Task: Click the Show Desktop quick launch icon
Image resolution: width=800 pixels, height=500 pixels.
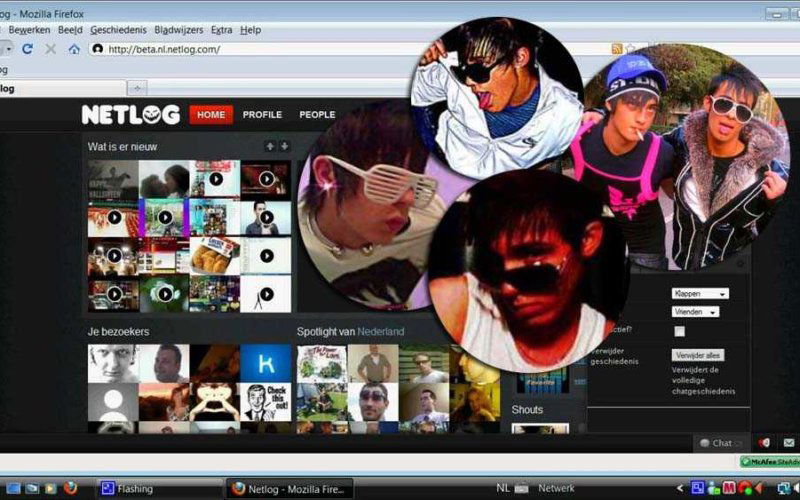Action: 13,488
